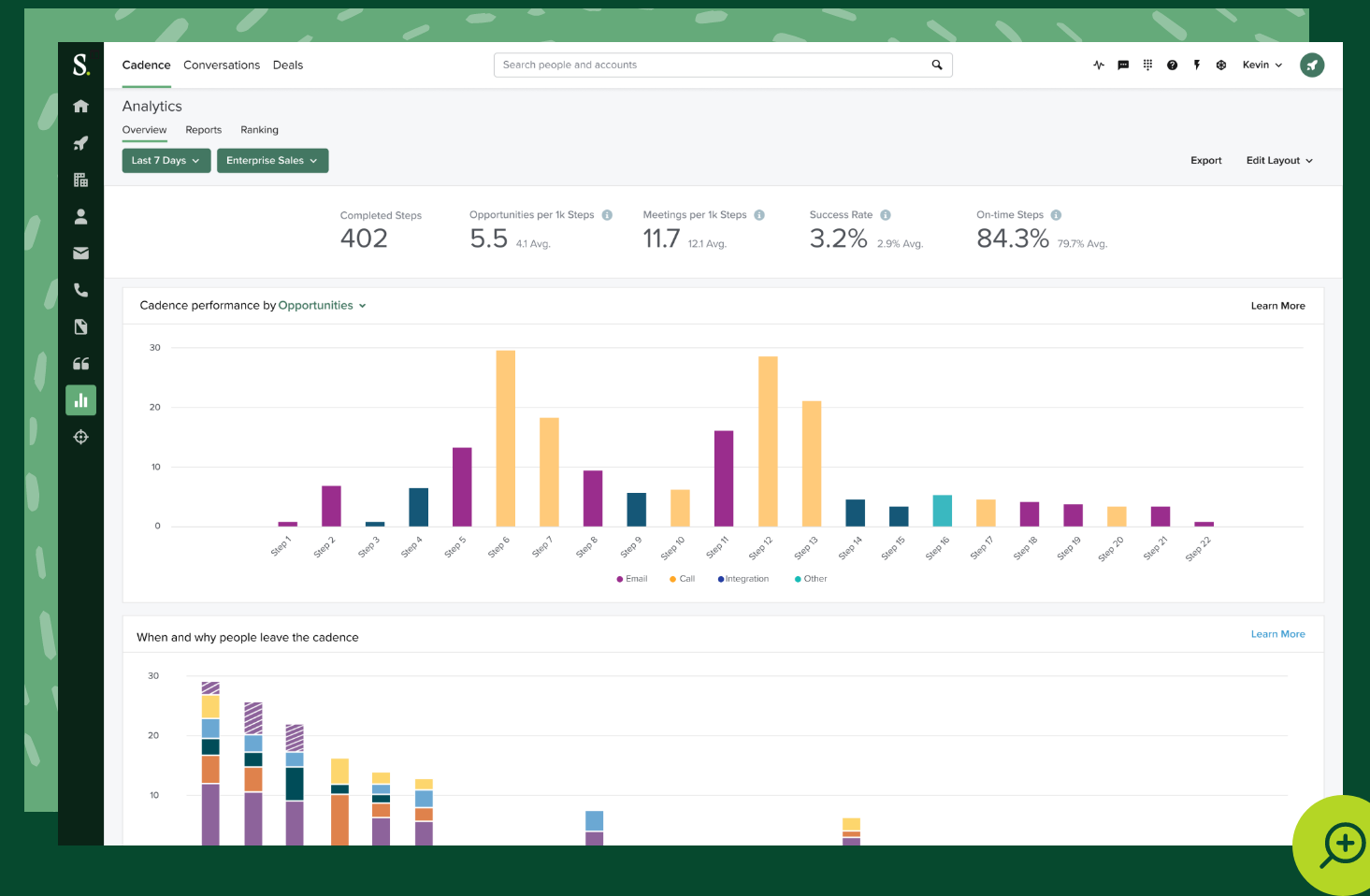Open the dialer keypad icon

1147,65
